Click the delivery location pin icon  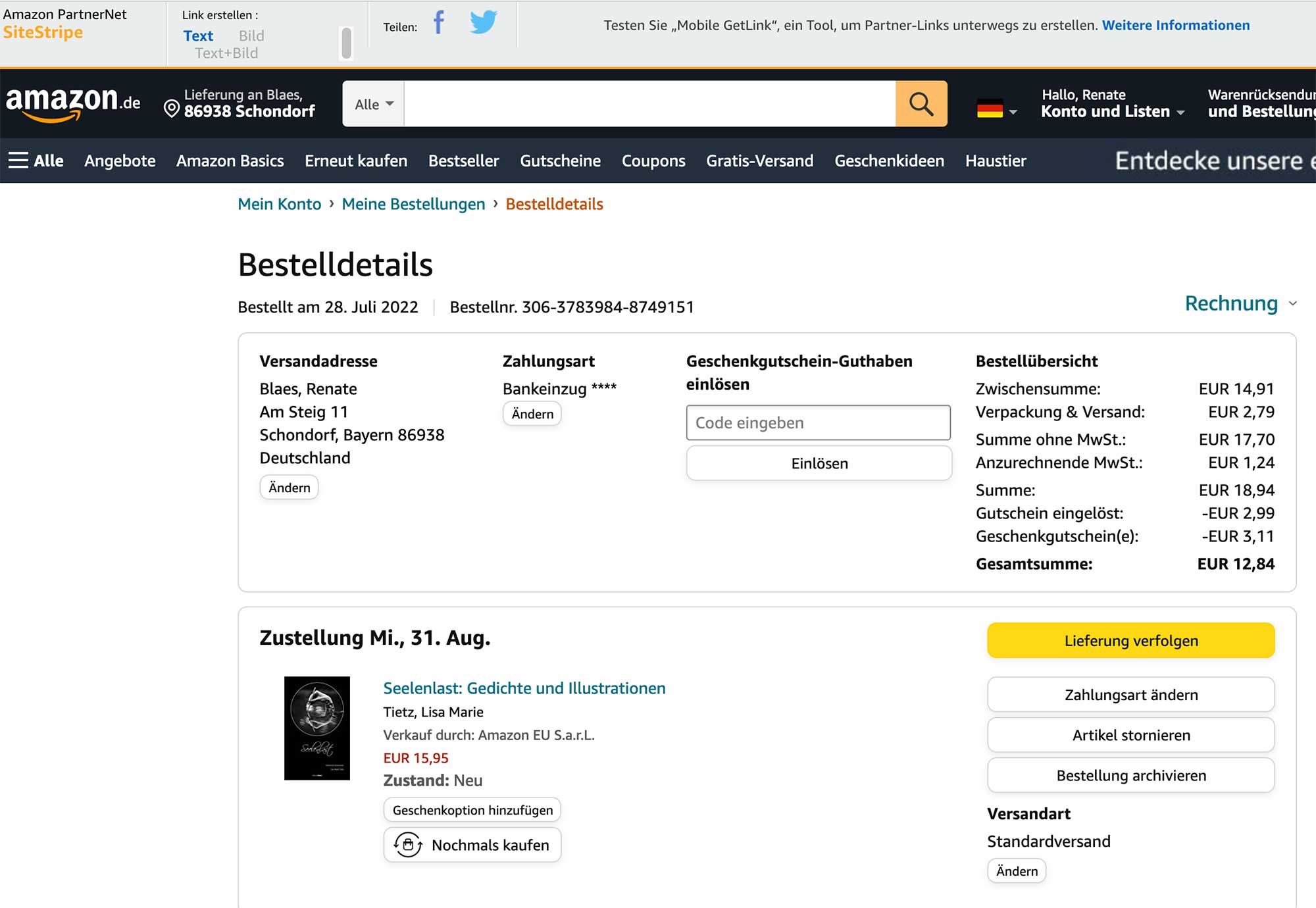point(171,109)
